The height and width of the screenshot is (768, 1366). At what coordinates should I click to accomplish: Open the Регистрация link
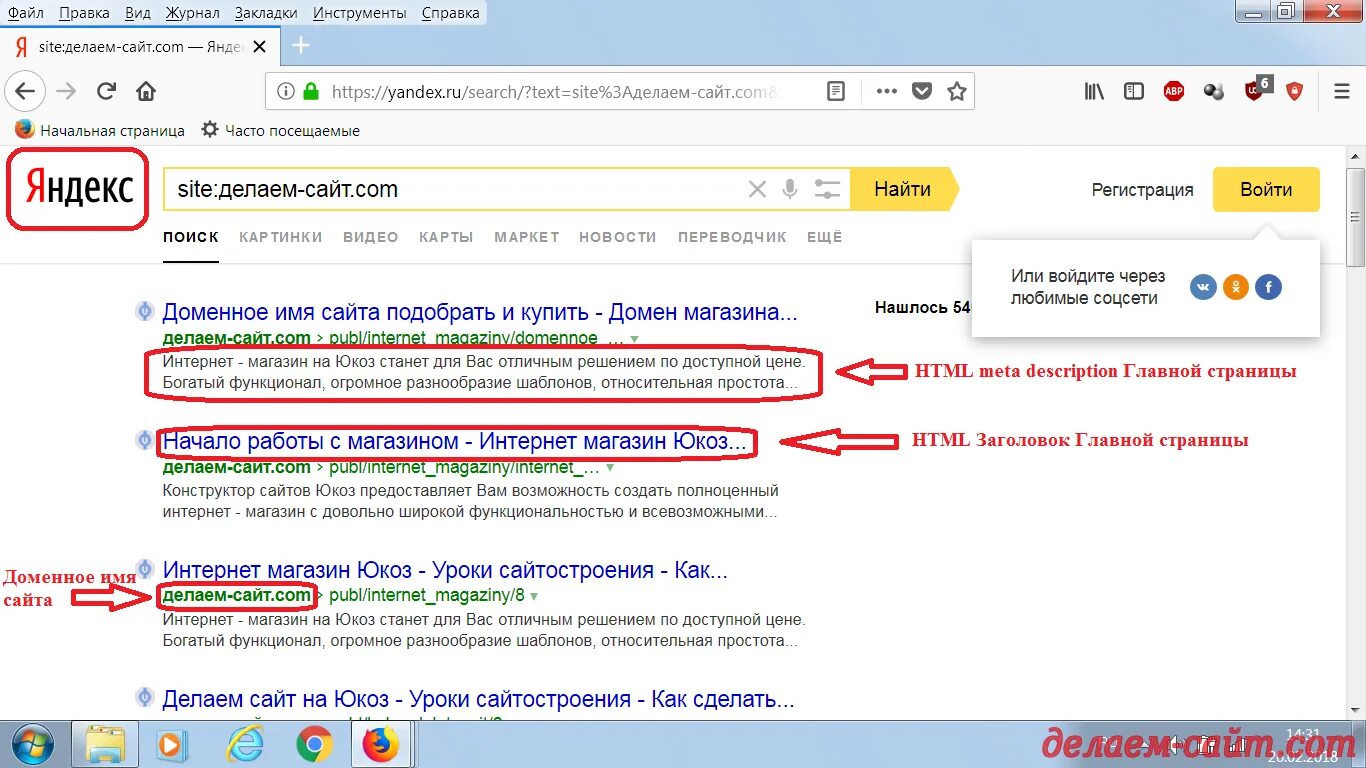1143,189
